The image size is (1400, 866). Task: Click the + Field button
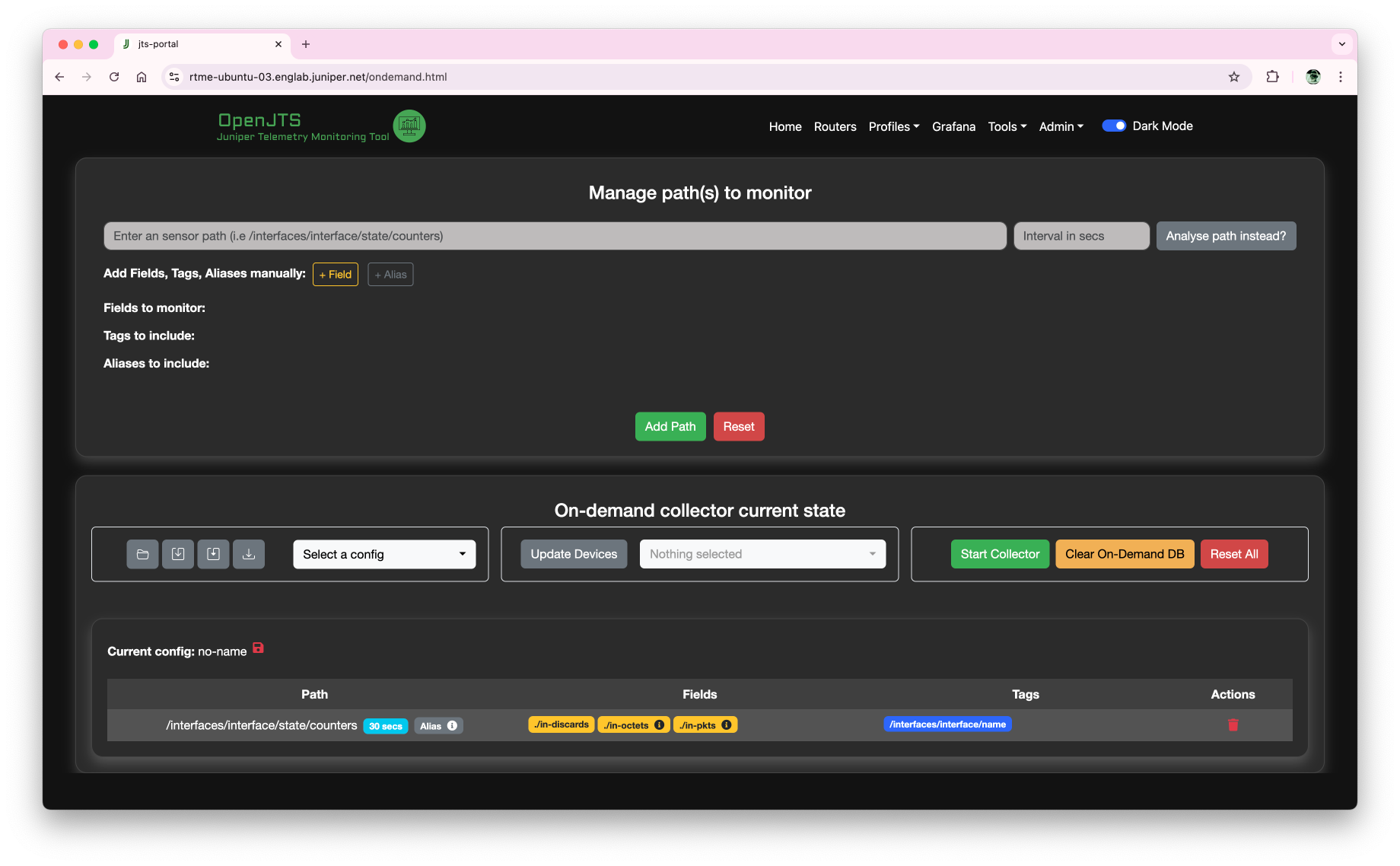(x=336, y=275)
